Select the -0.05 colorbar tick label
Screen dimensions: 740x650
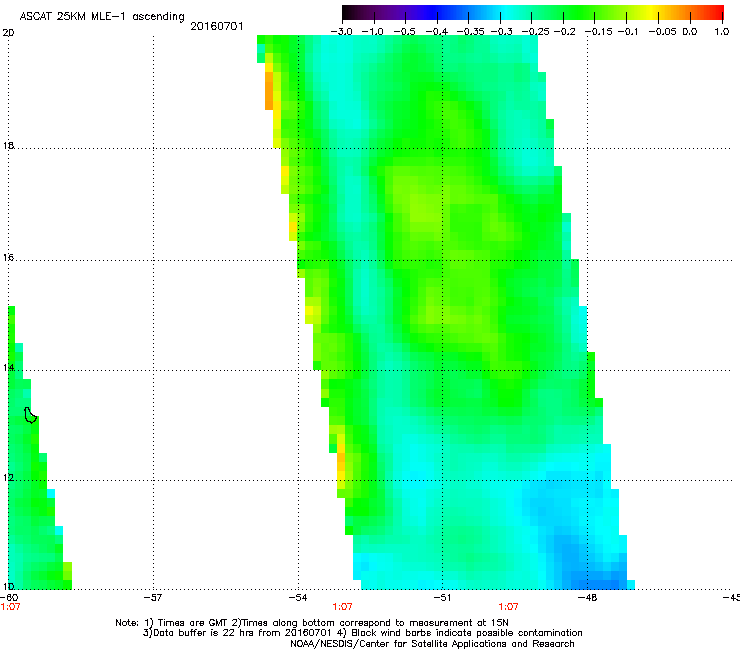[x=663, y=32]
